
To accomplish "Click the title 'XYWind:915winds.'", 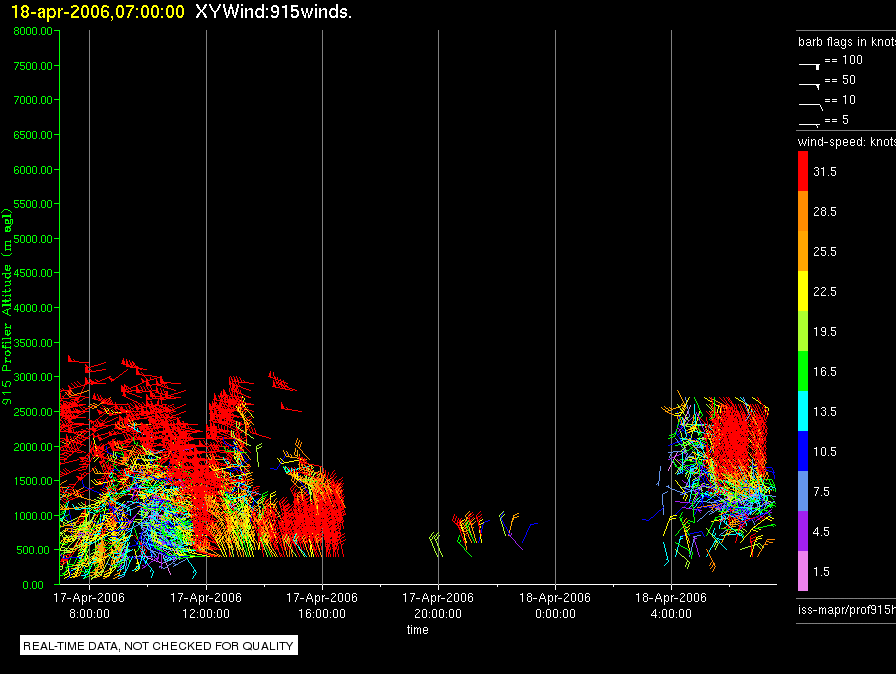I will point(273,12).
